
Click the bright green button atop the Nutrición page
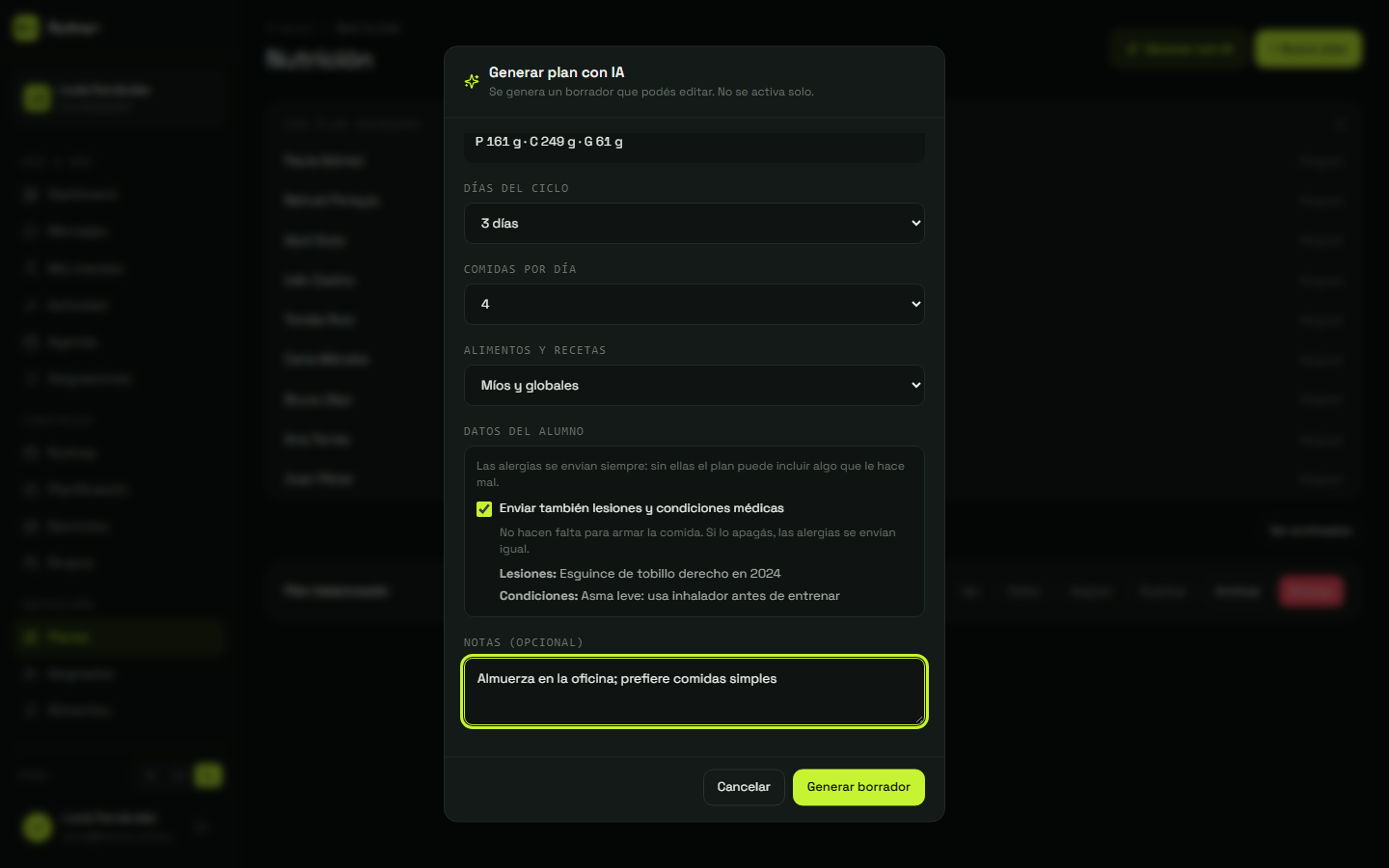click(x=1308, y=48)
